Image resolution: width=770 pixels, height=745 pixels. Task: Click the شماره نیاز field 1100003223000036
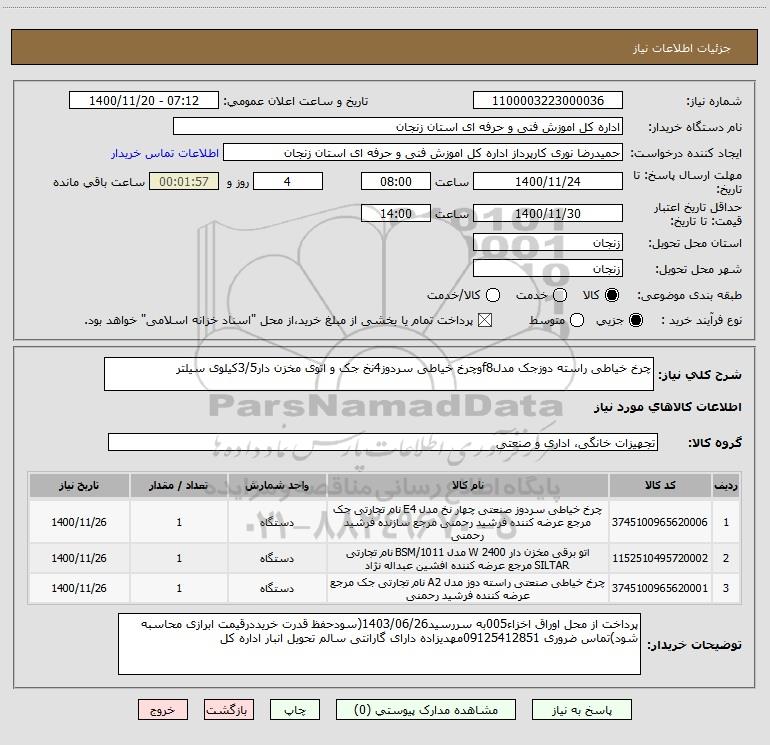pos(548,100)
